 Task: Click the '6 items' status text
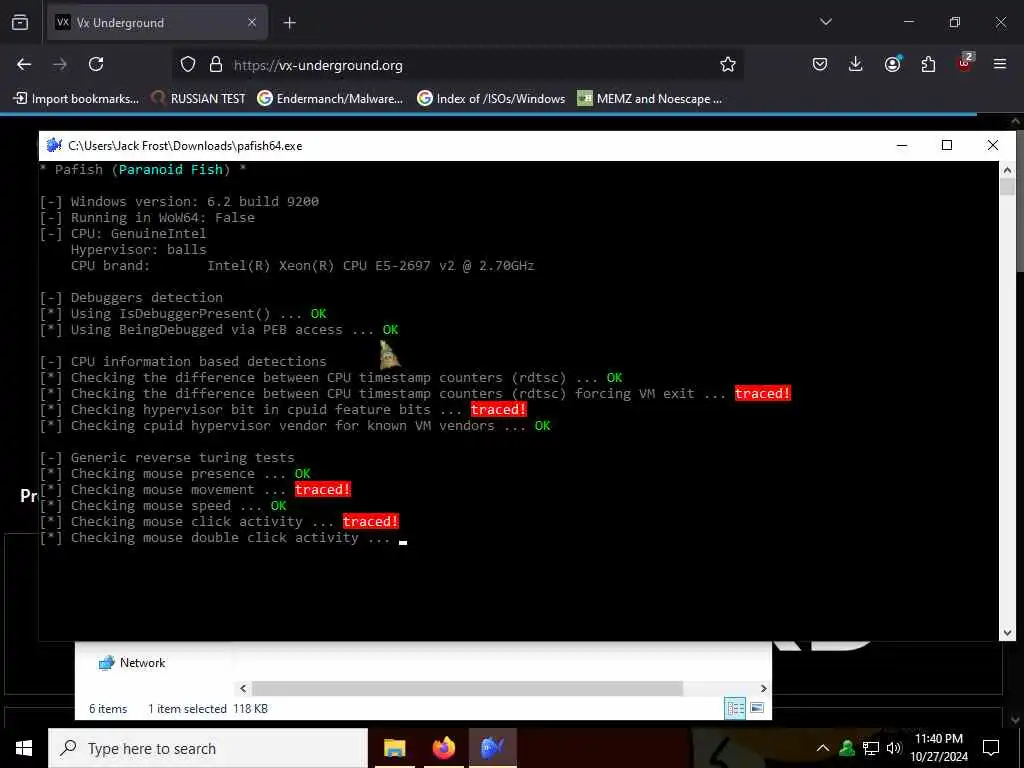[x=108, y=709]
